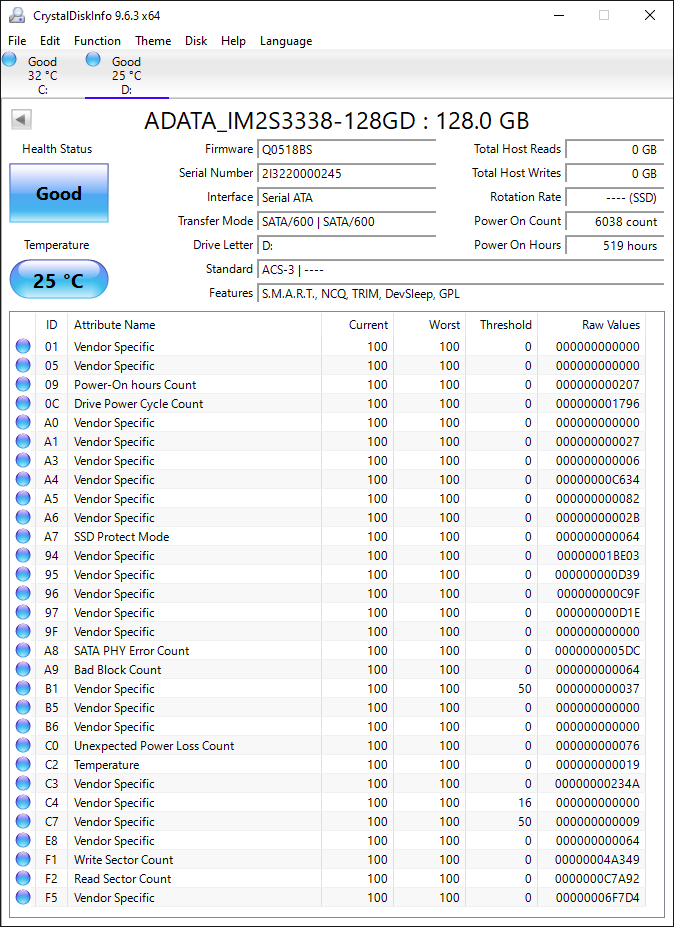Click status orb of Drive Power Cycle Count
Screen dimensions: 674x927
click(x=23, y=403)
